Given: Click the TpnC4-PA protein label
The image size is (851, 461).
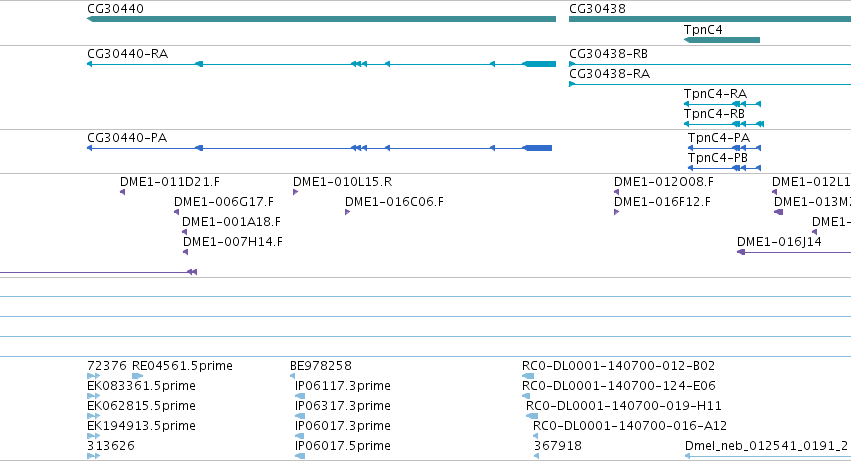Looking at the screenshot, I should coord(719,138).
